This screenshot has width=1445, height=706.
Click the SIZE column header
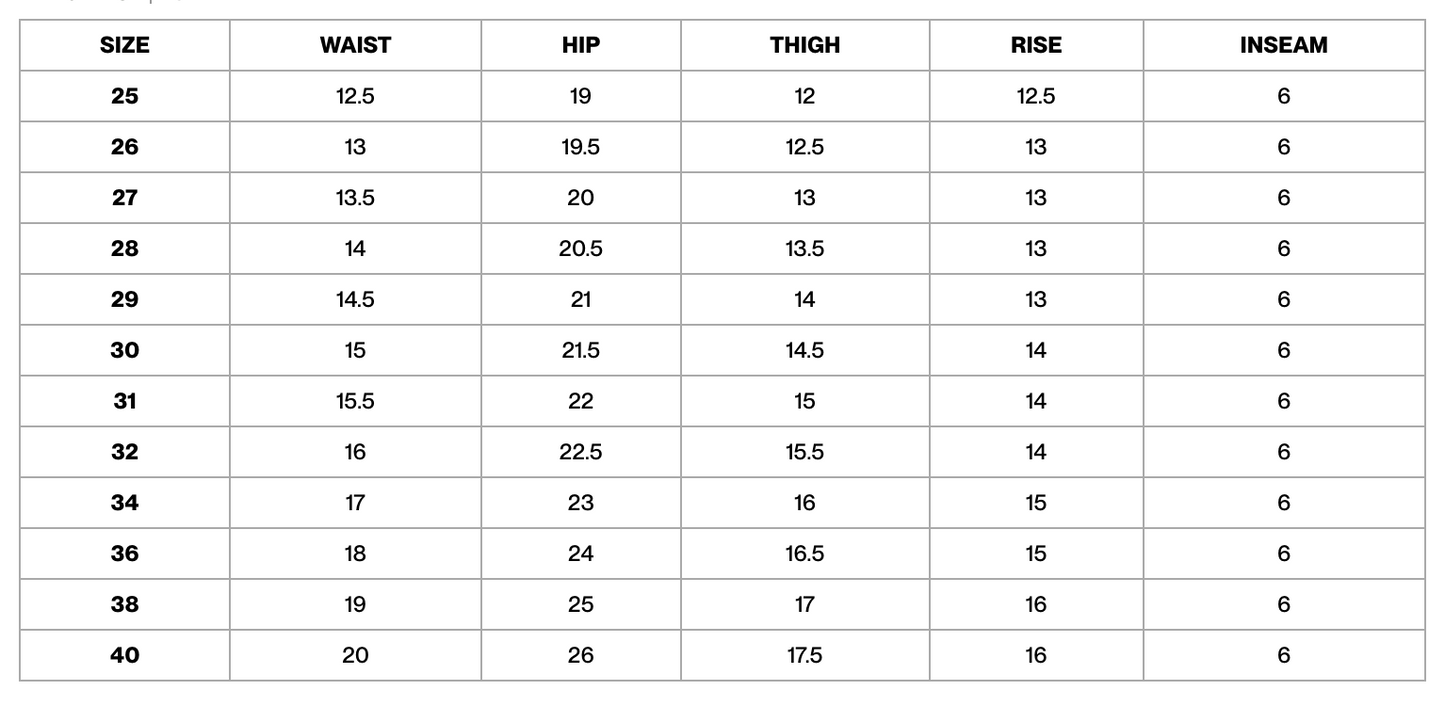point(125,45)
